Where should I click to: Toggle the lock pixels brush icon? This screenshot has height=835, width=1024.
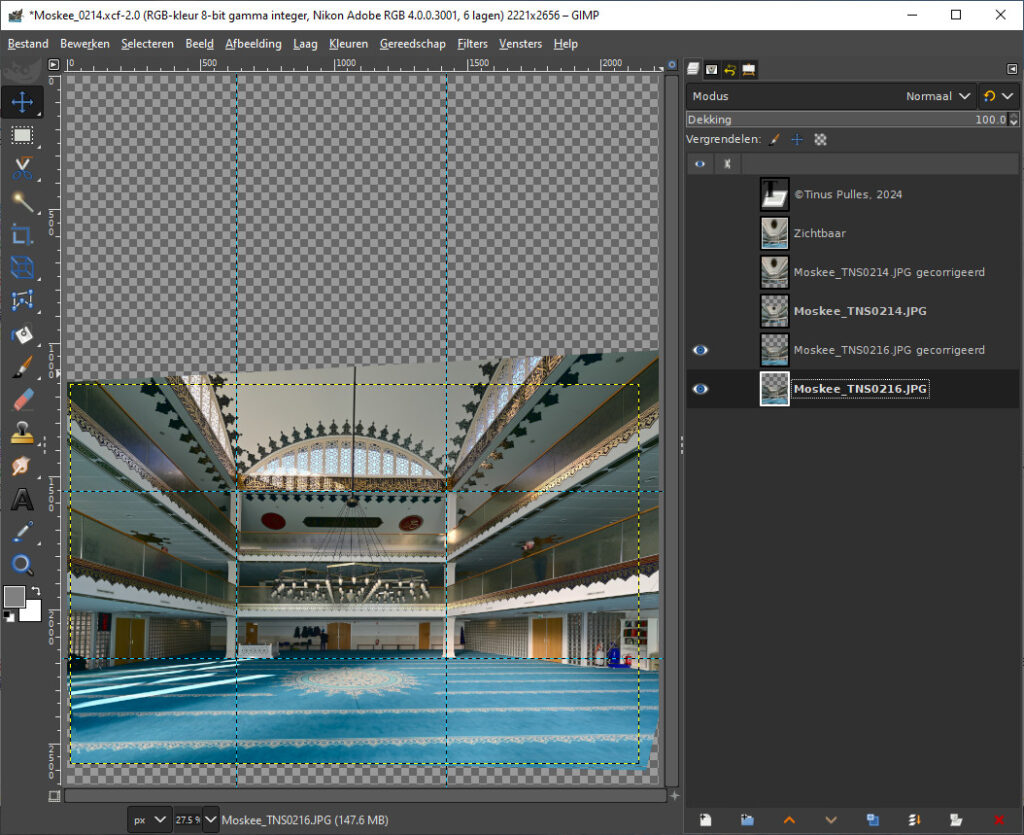[775, 140]
